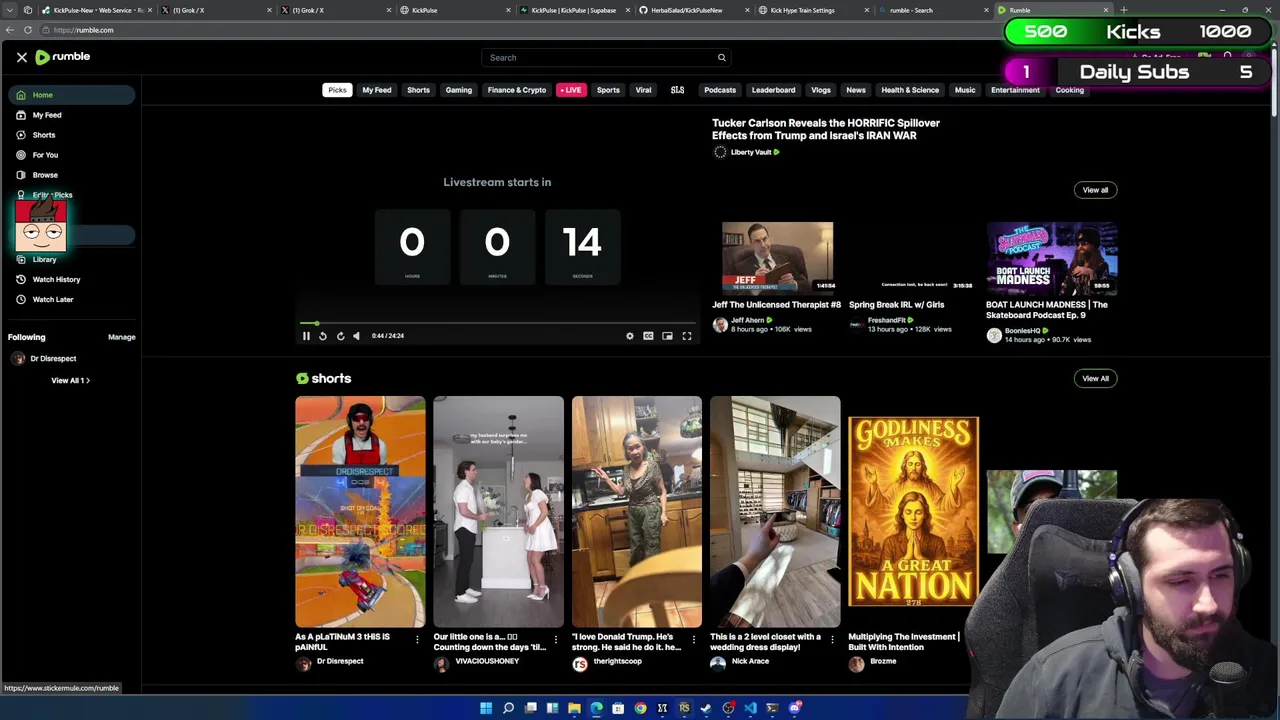Open the Rumble logo home link
The width and height of the screenshot is (1280, 720).
[x=63, y=57]
